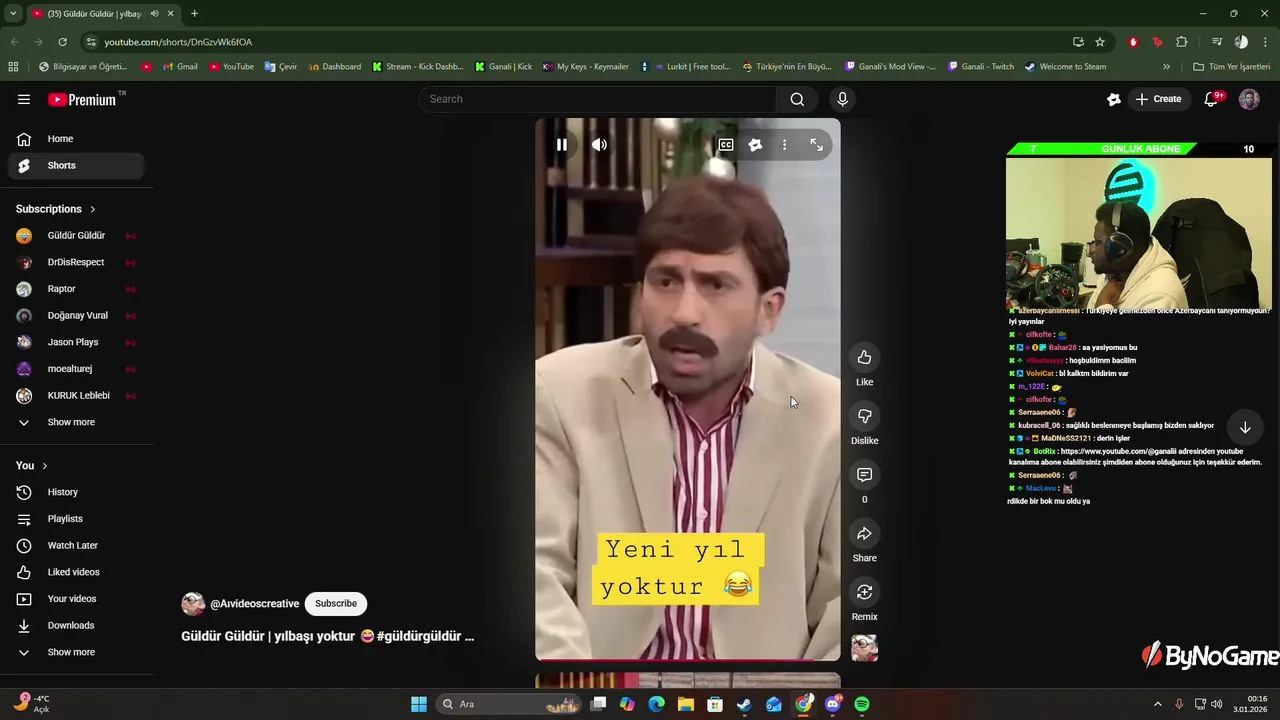Expand the You section chevron
Image resolution: width=1280 pixels, height=720 pixels.
click(x=44, y=466)
